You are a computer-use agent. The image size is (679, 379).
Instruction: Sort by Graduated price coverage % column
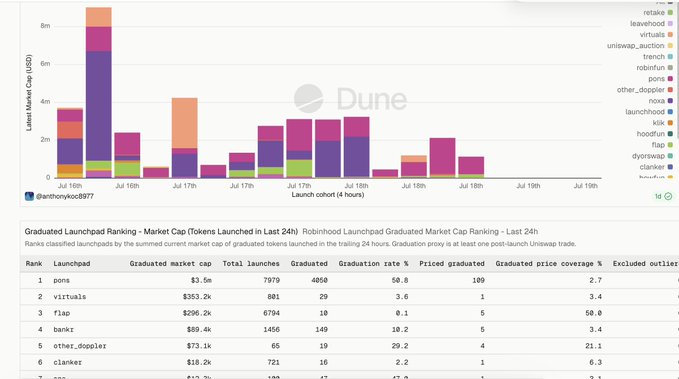pos(549,263)
